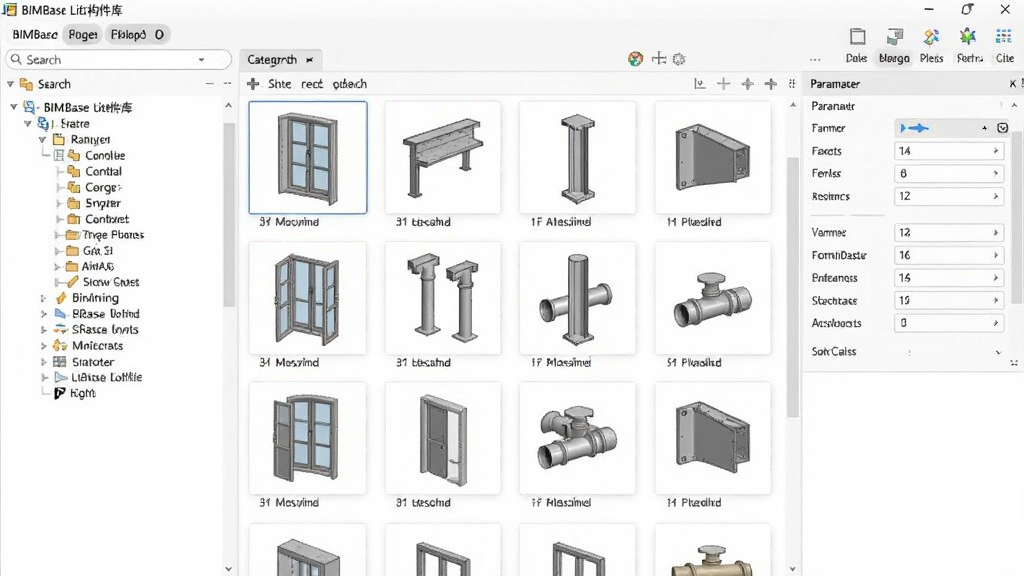
Task: Open the Blargo toolbar tool
Action: pos(894,37)
